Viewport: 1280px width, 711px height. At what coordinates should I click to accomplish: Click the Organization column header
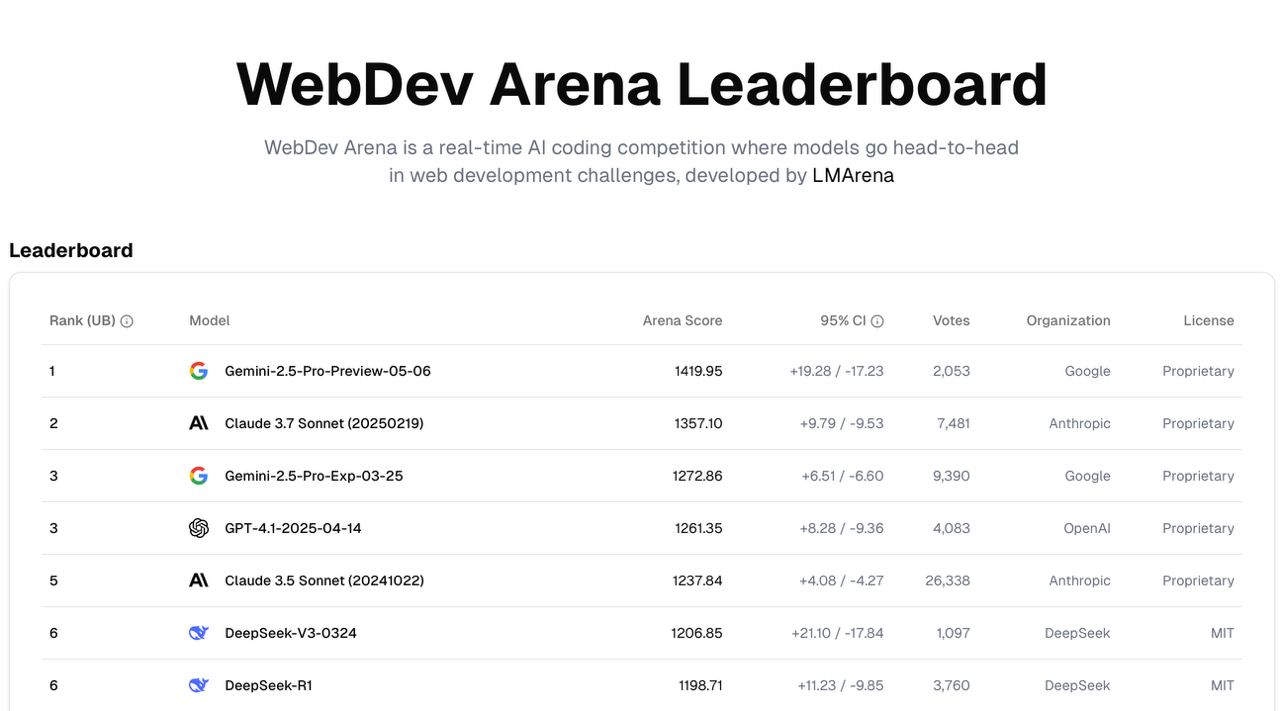[1068, 321]
